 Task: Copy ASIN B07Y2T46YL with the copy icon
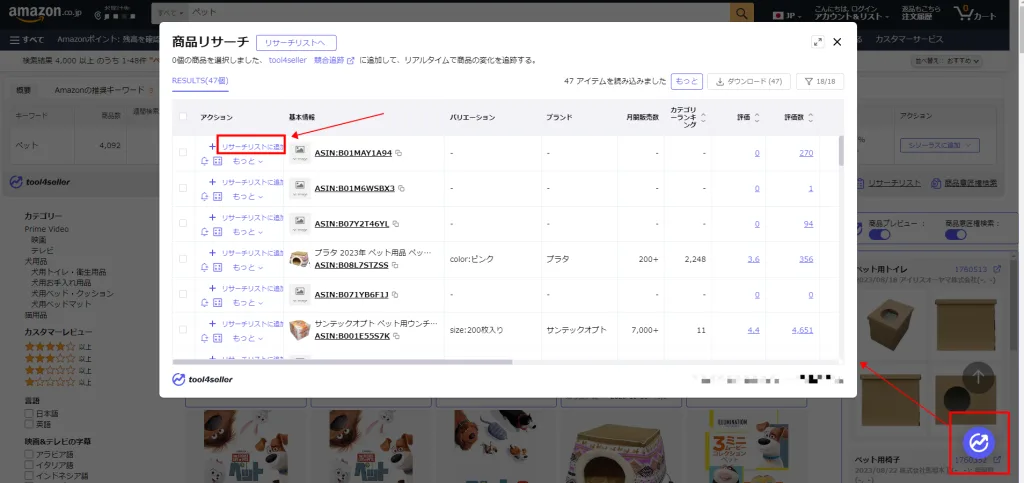pos(396,224)
